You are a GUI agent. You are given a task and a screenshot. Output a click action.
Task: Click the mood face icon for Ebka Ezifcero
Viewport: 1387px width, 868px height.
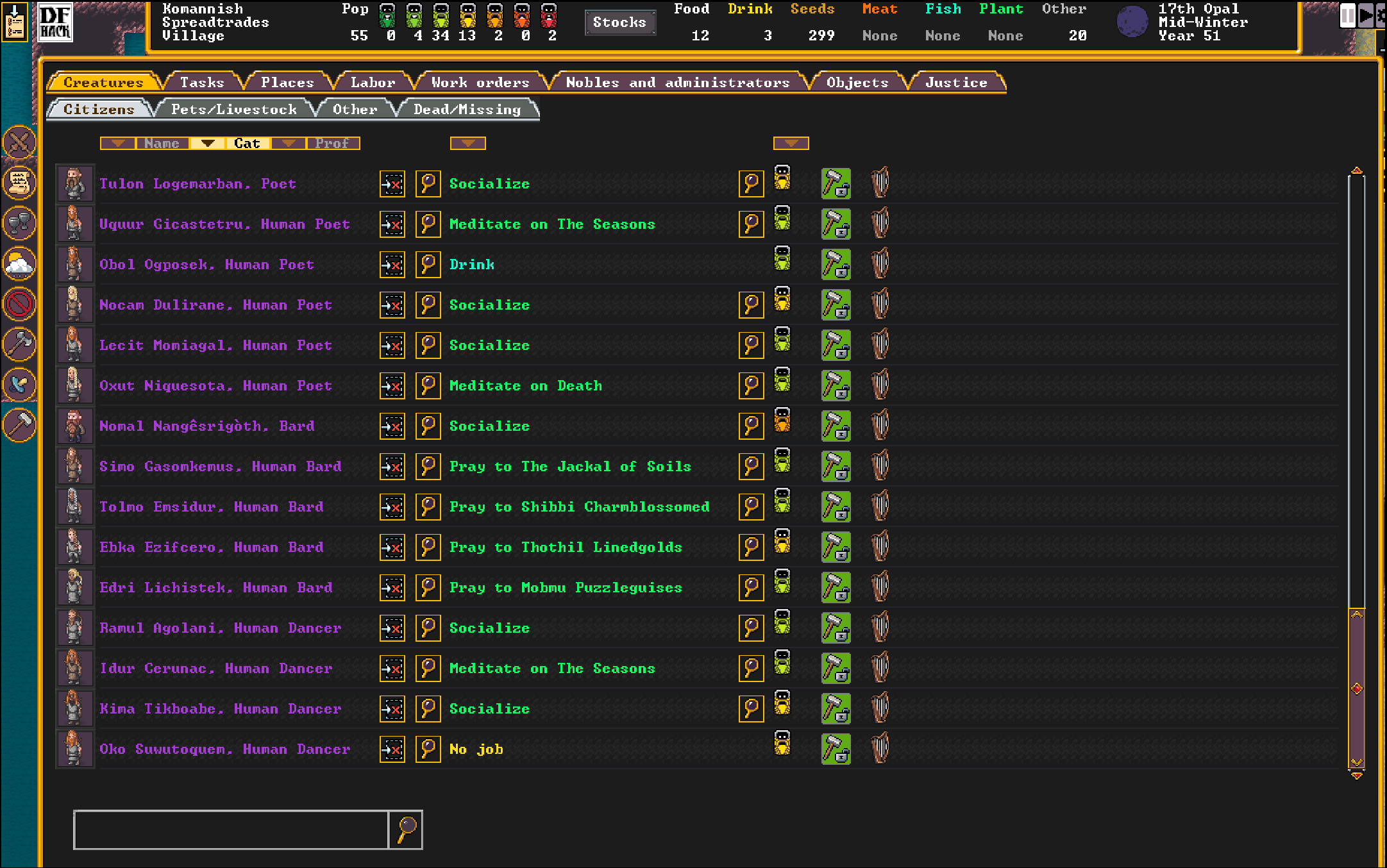click(x=782, y=542)
